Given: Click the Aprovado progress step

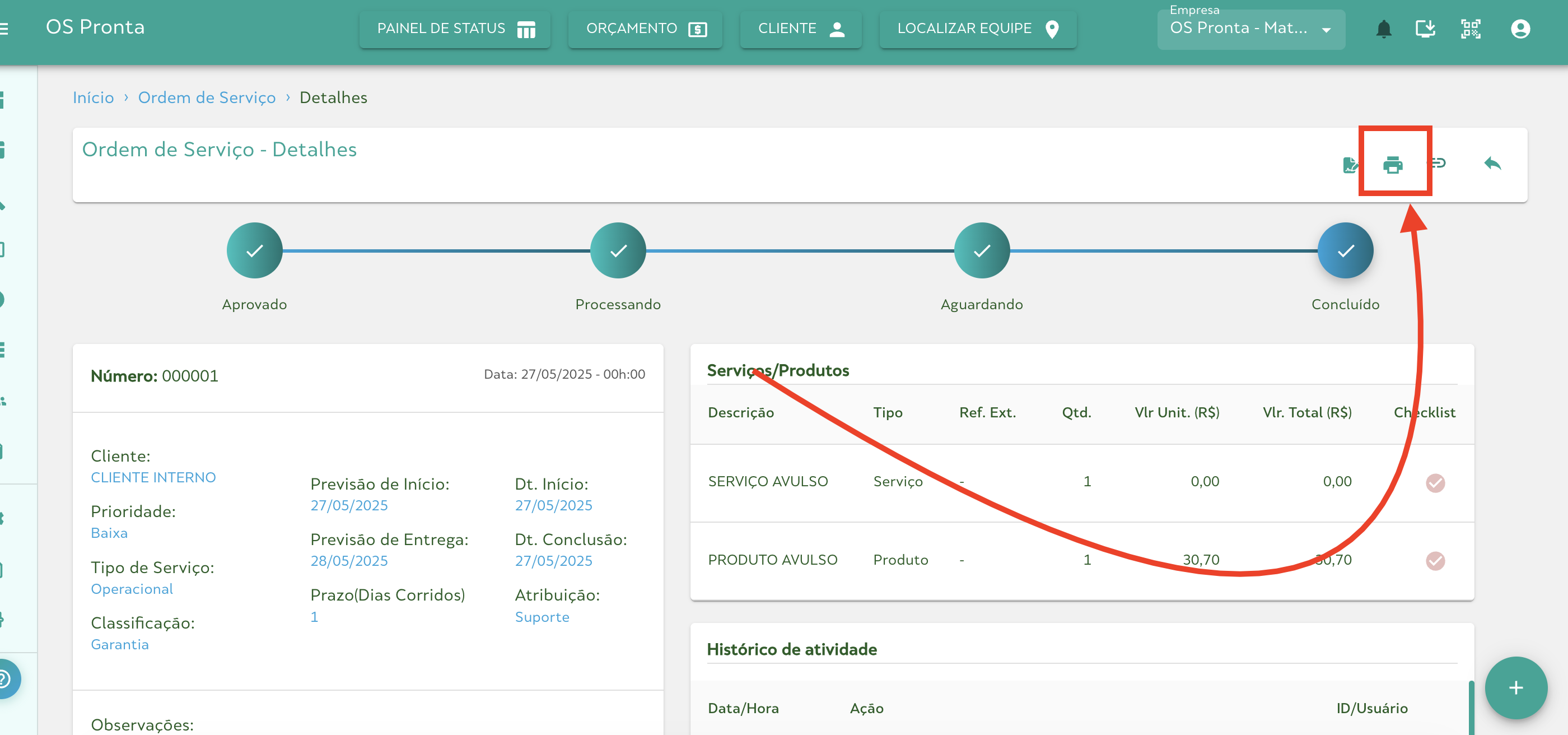Looking at the screenshot, I should click(254, 250).
